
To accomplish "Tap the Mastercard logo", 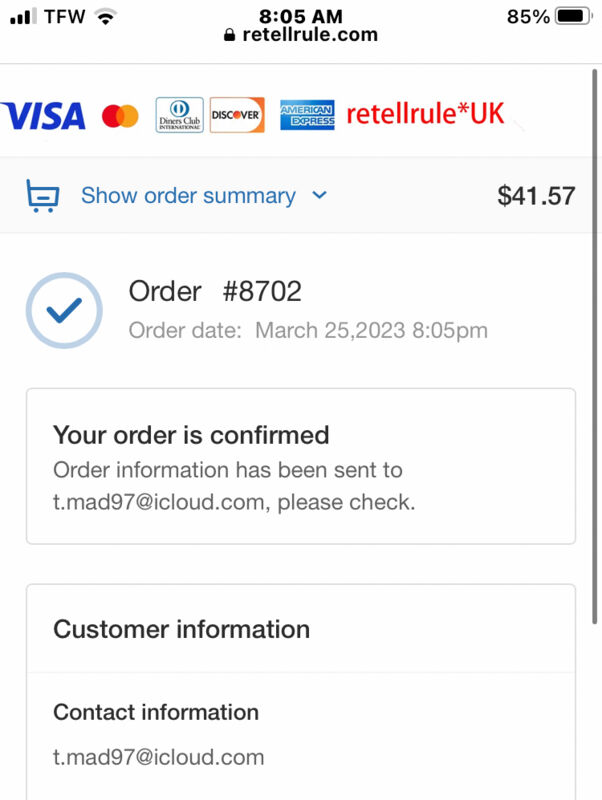I will click(x=120, y=116).
